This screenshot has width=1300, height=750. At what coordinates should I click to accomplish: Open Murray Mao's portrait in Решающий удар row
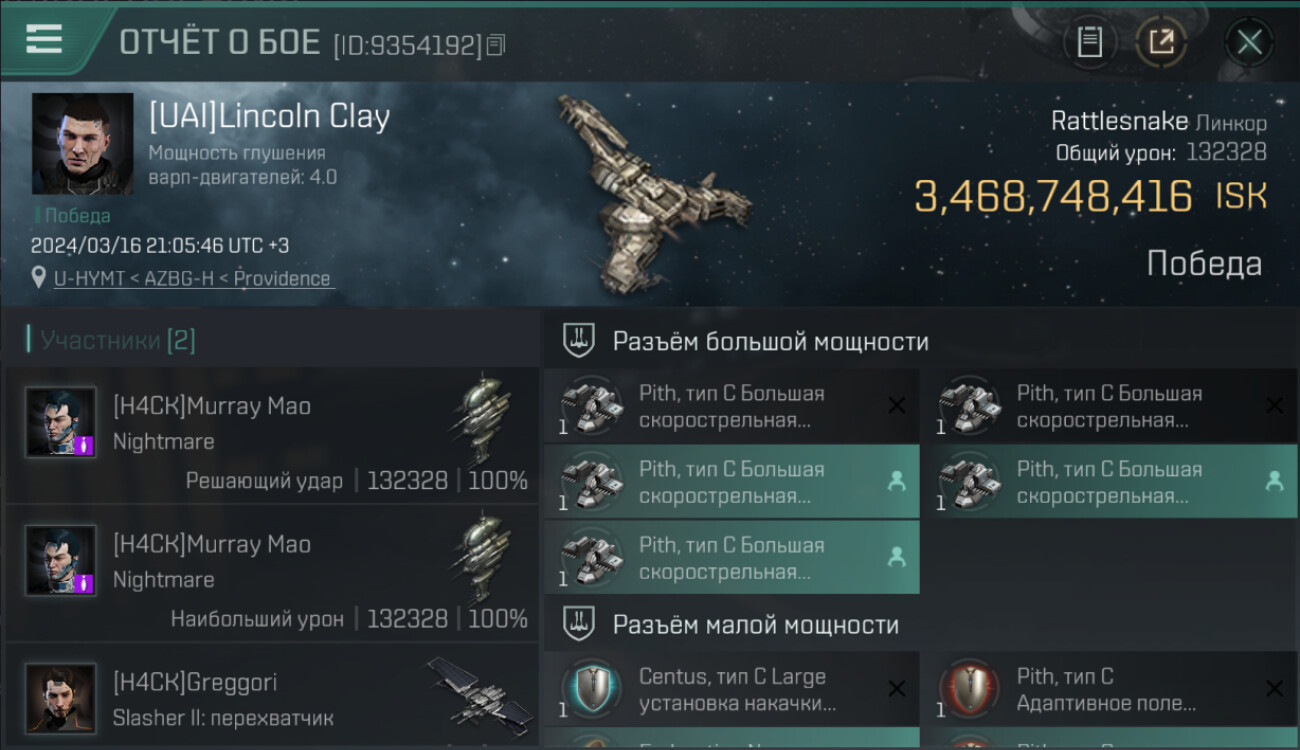point(61,422)
